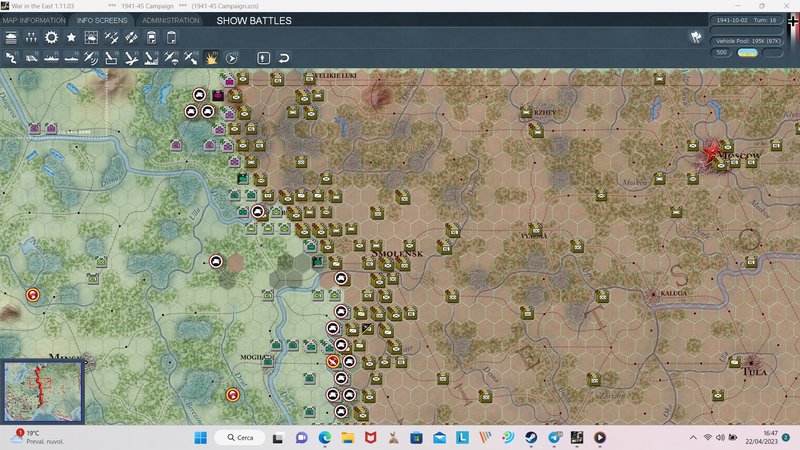
Task: Click the Kaluga city label
Action: click(673, 293)
